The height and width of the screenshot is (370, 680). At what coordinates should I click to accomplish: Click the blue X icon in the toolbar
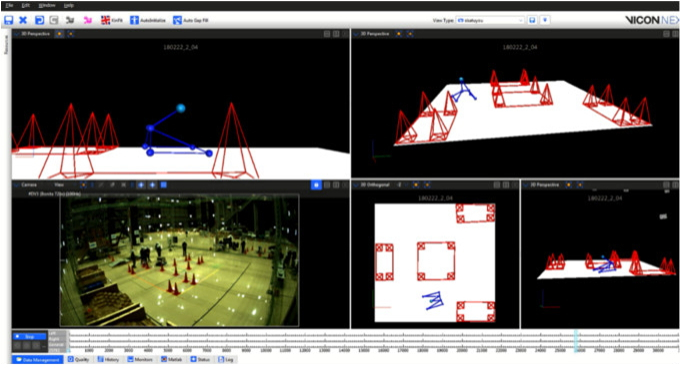click(23, 20)
